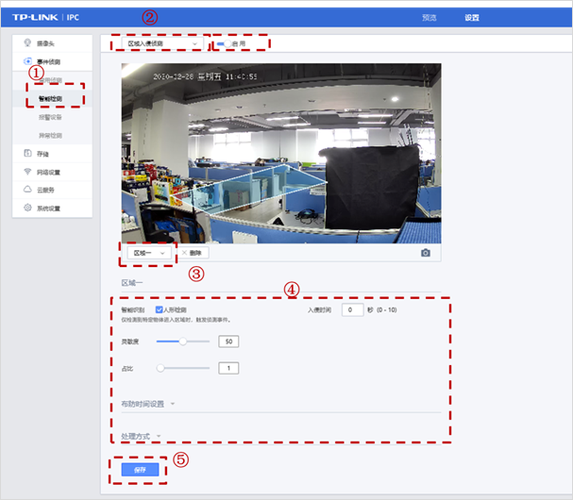The image size is (573, 500).
Task: Open the storage icon in sidebar
Action: coord(27,153)
